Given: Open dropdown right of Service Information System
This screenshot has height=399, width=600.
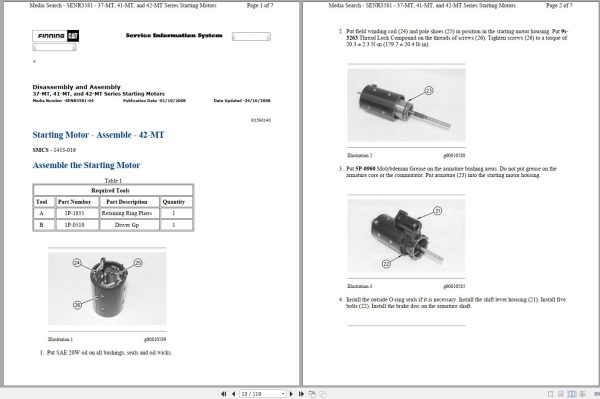Looking at the screenshot, I should coord(251,36).
